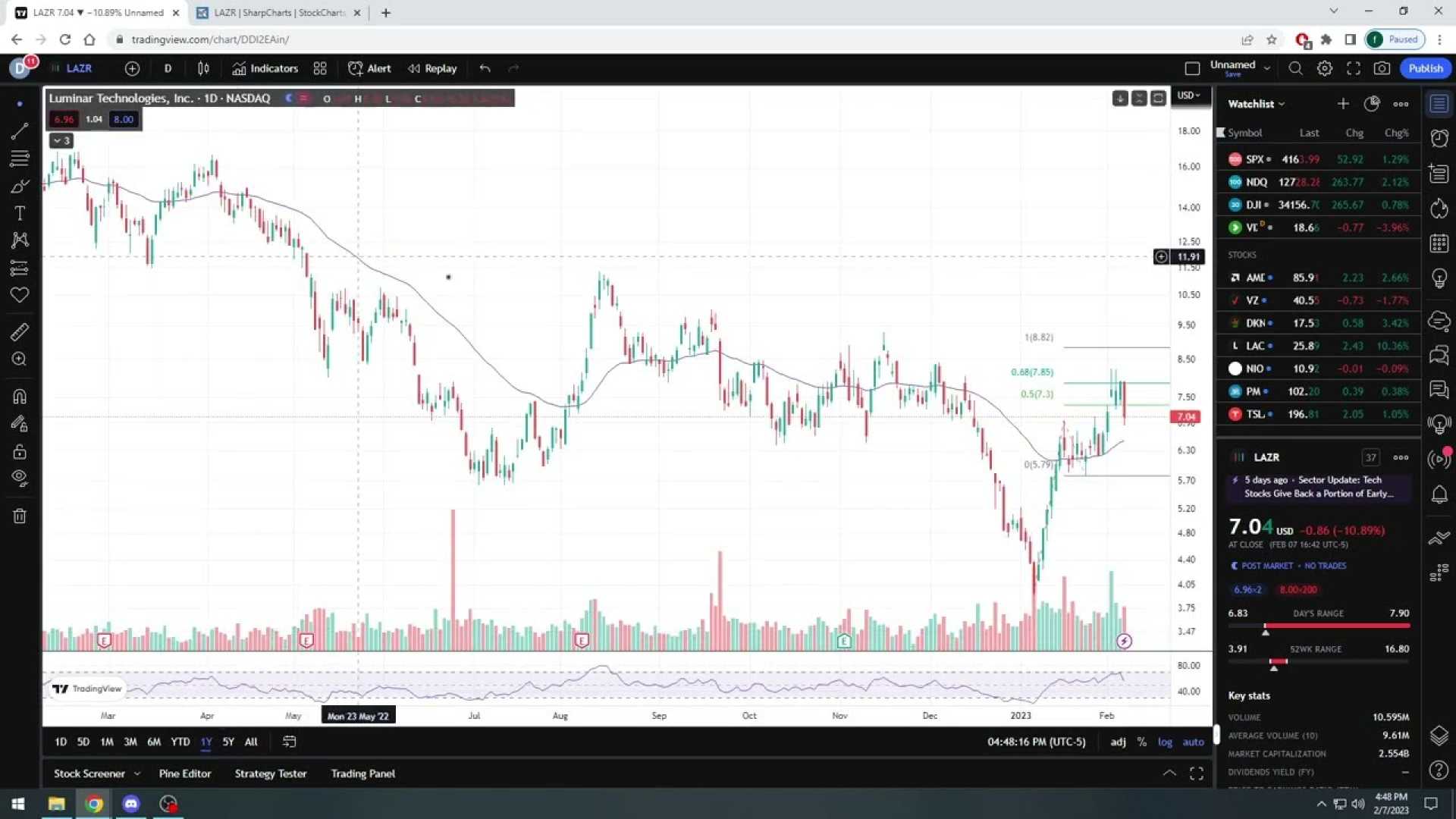Image resolution: width=1456 pixels, height=819 pixels.
Task: Expand the bottom panel with chevron
Action: pyautogui.click(x=1169, y=773)
